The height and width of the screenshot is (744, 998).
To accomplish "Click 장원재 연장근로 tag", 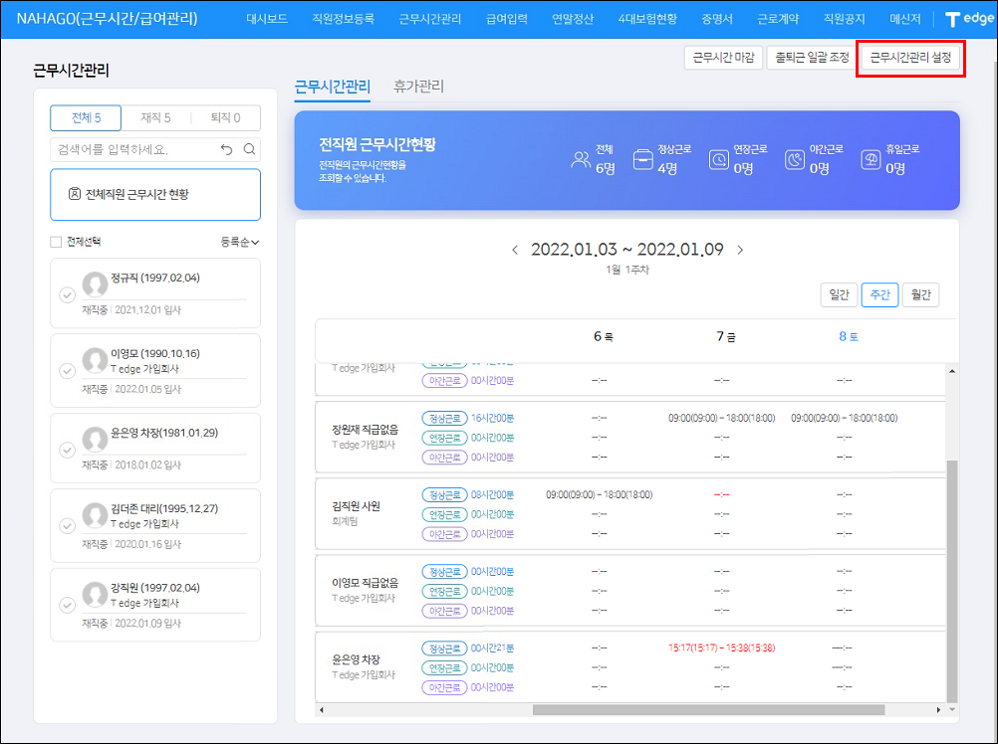I will pos(444,438).
